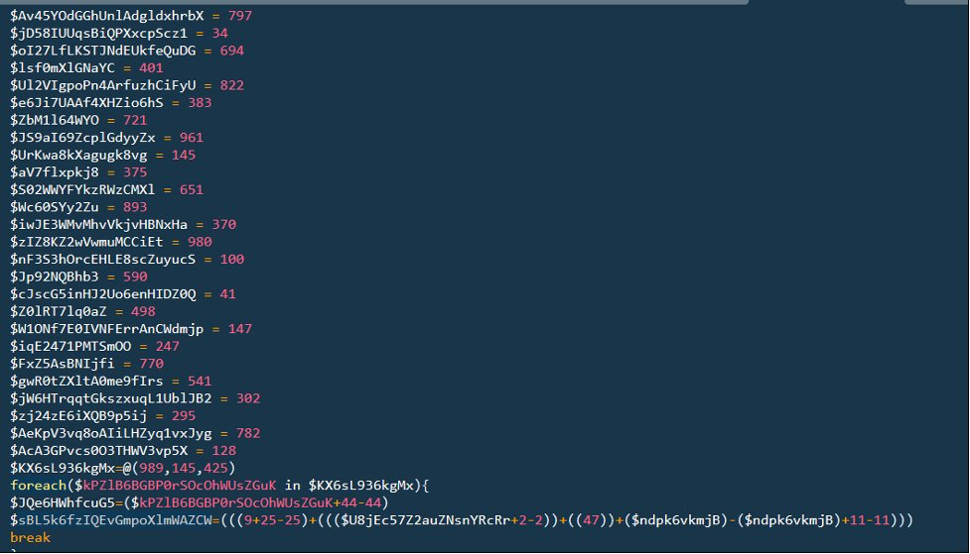
Task: Click the variable $Z0lRT7lq0aZ
Action: (x=58, y=311)
